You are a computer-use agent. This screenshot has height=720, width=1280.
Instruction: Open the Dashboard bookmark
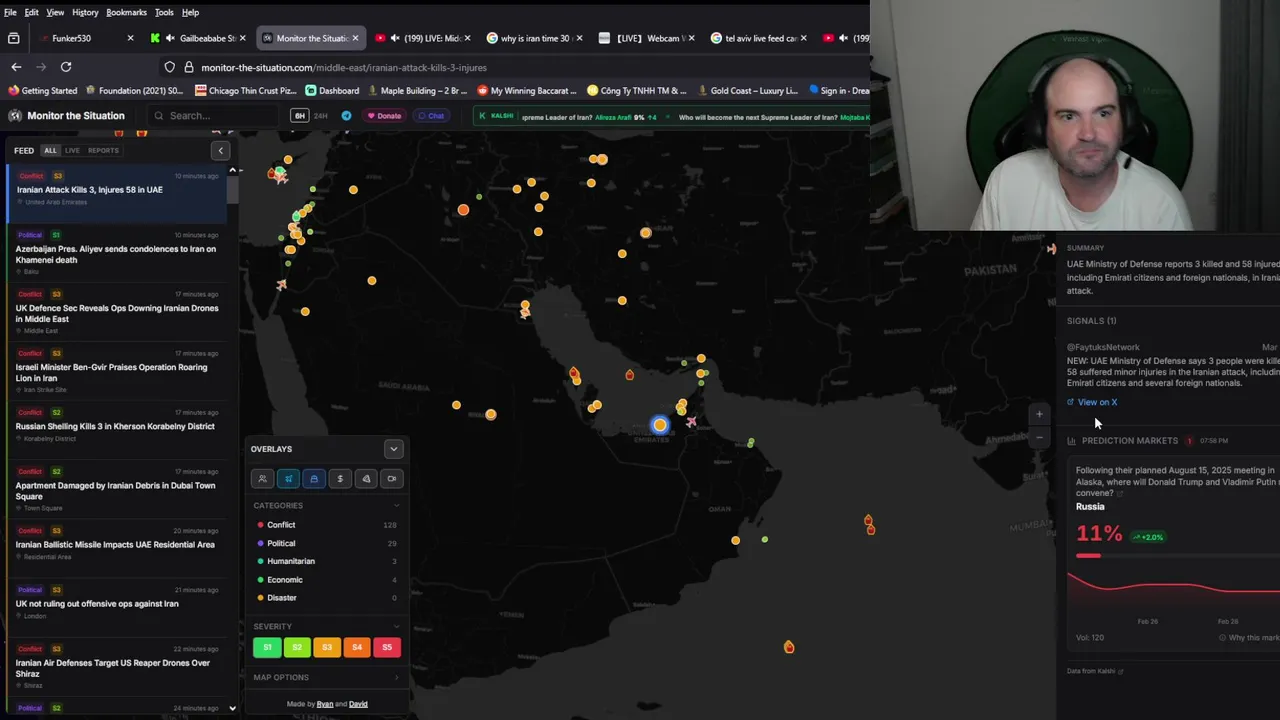(332, 90)
